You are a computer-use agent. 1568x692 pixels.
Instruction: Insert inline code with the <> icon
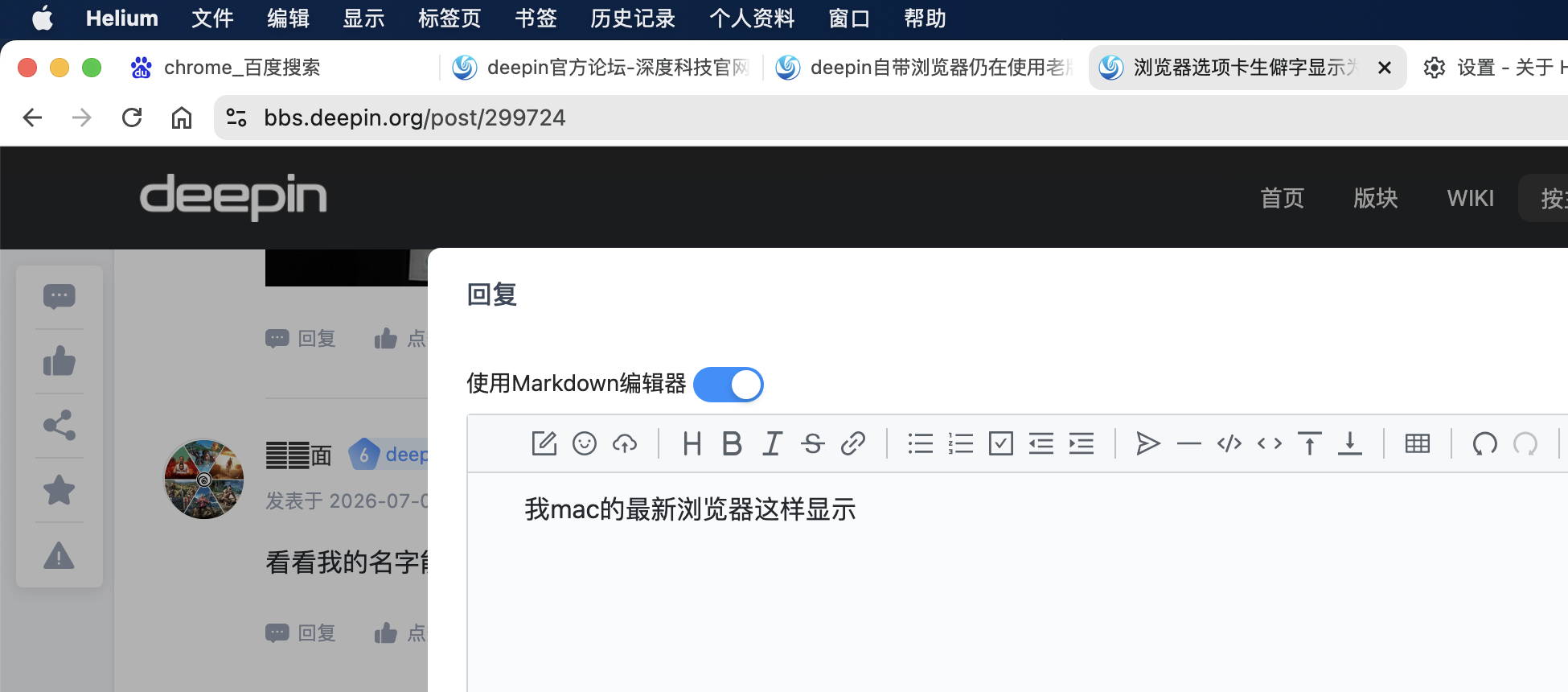(1269, 443)
